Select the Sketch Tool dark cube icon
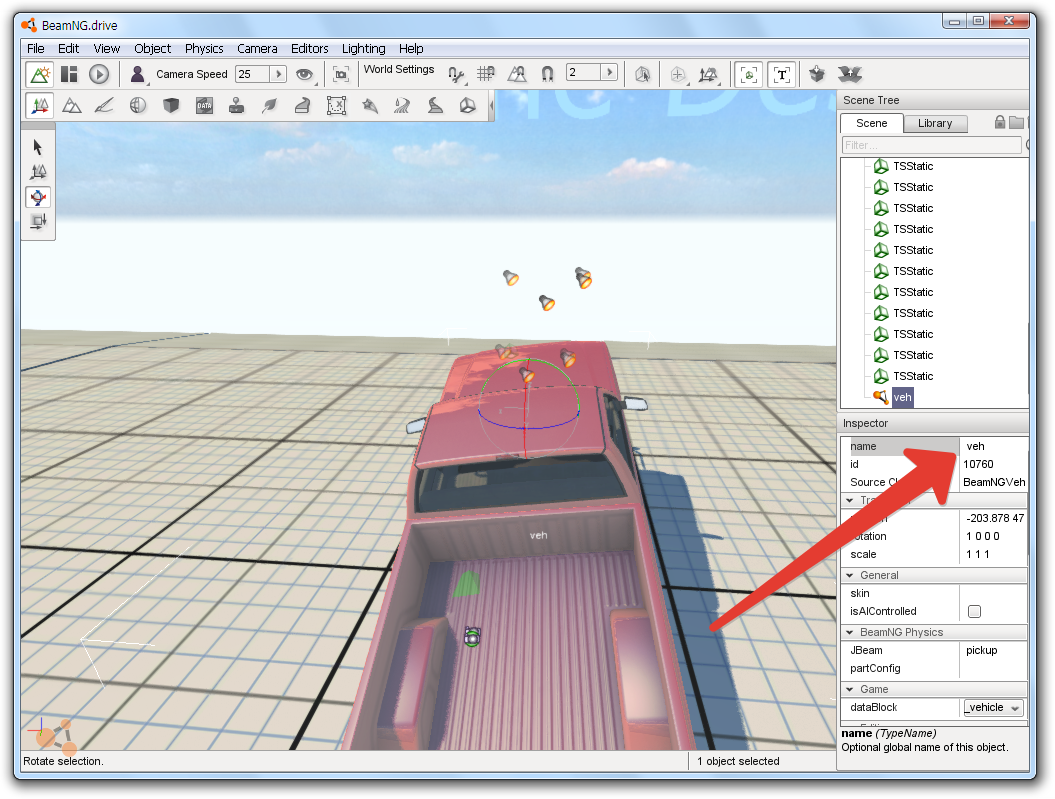The width and height of the screenshot is (1055, 799). pos(171,106)
